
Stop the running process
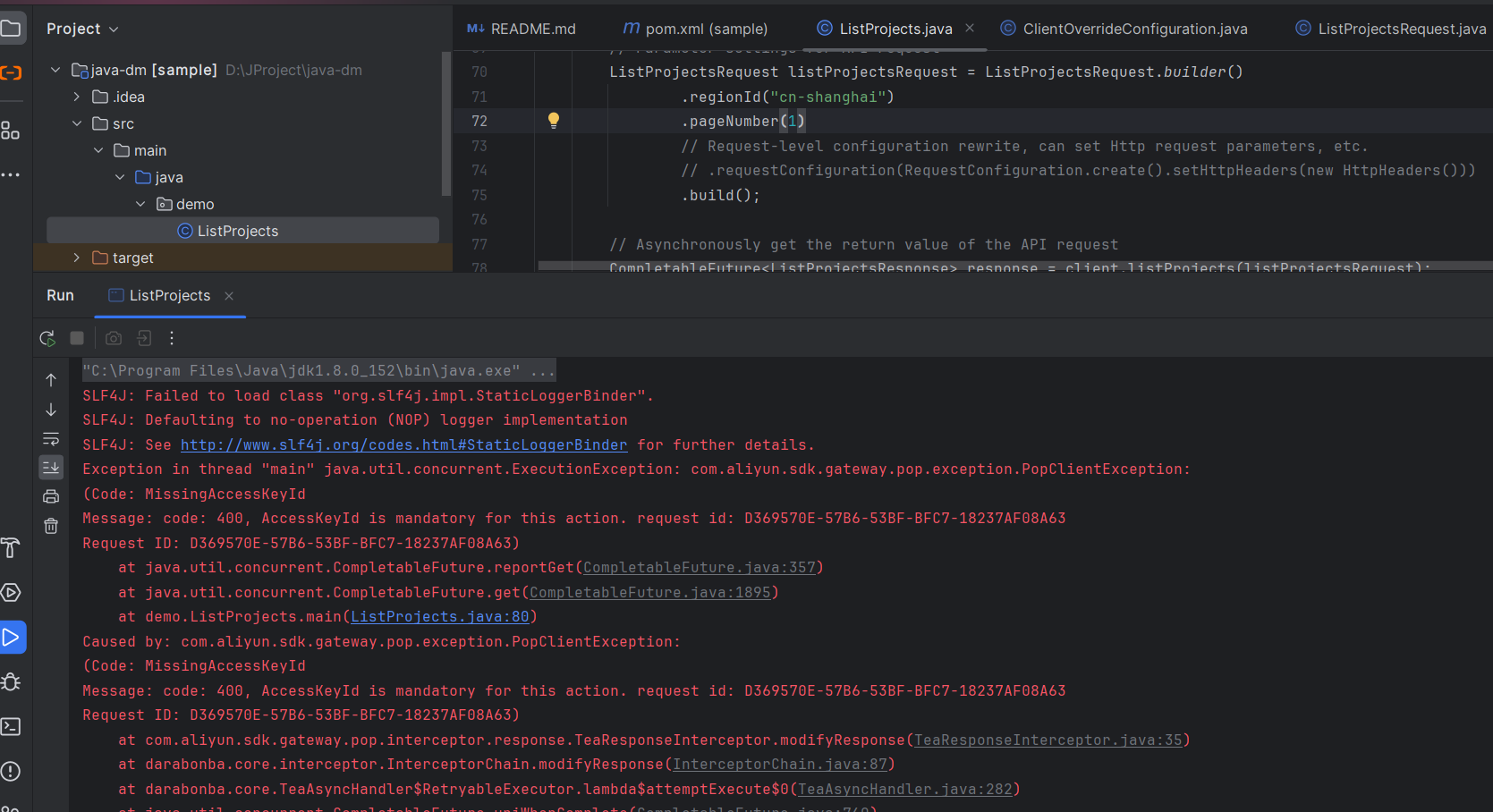click(77, 338)
